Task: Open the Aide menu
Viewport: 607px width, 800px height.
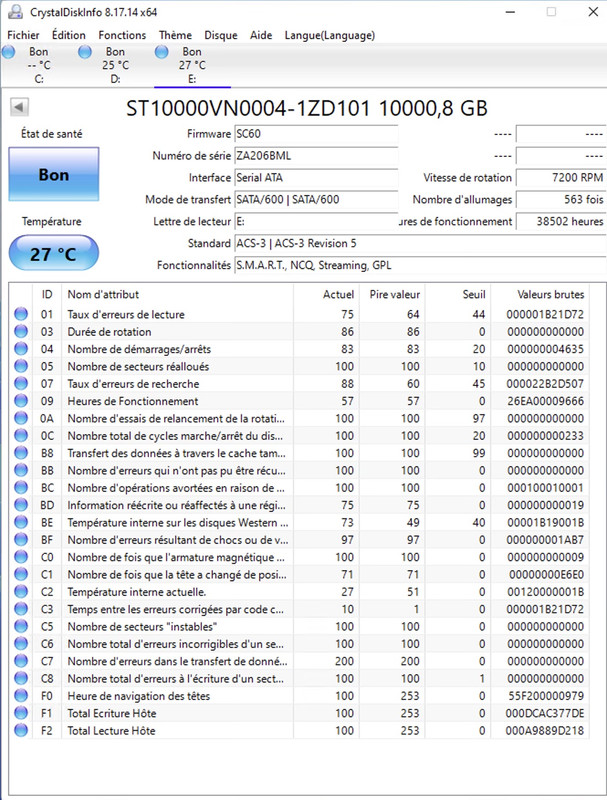Action: 261,35
